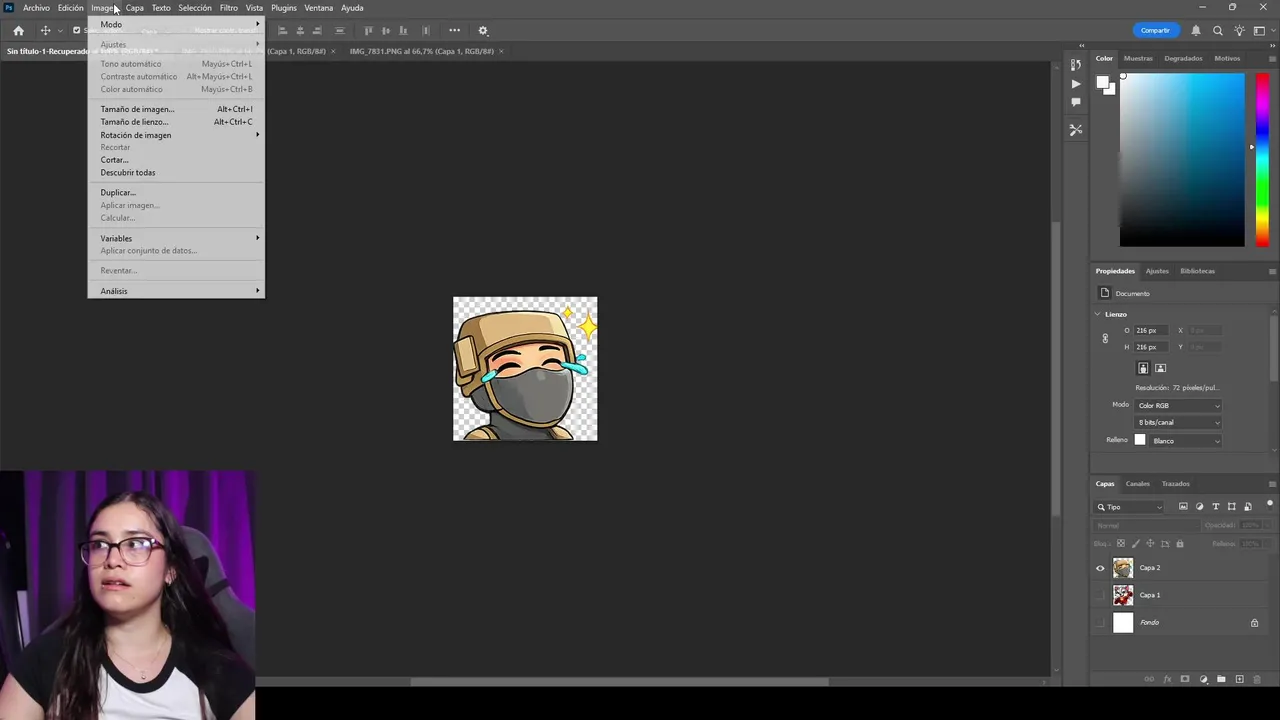The height and width of the screenshot is (720, 1280).
Task: Expand the Variables submenu
Action: pyautogui.click(x=176, y=238)
